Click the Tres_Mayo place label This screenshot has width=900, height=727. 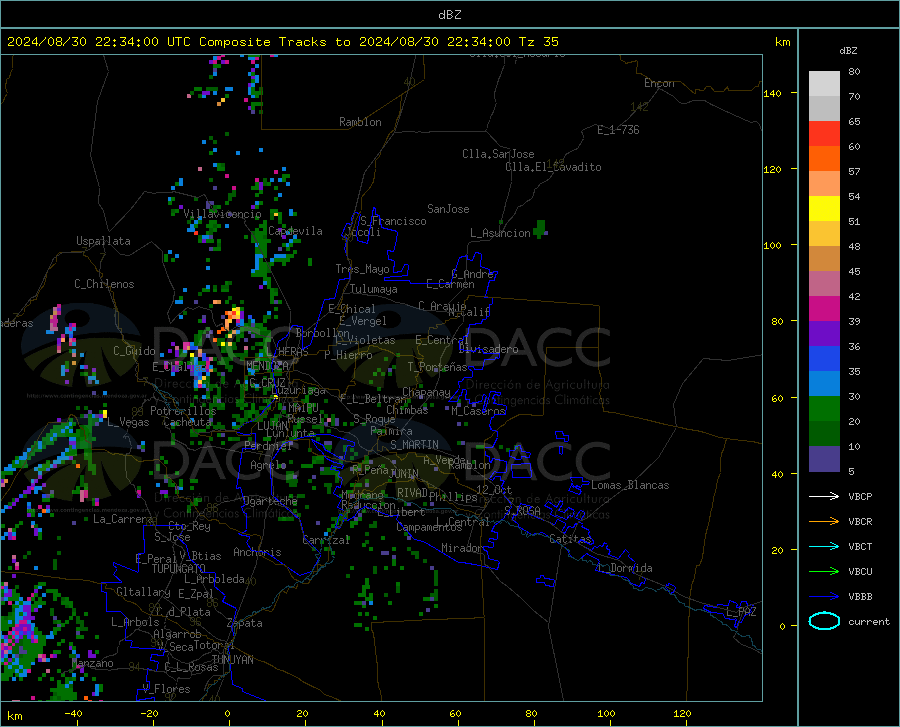click(x=362, y=269)
